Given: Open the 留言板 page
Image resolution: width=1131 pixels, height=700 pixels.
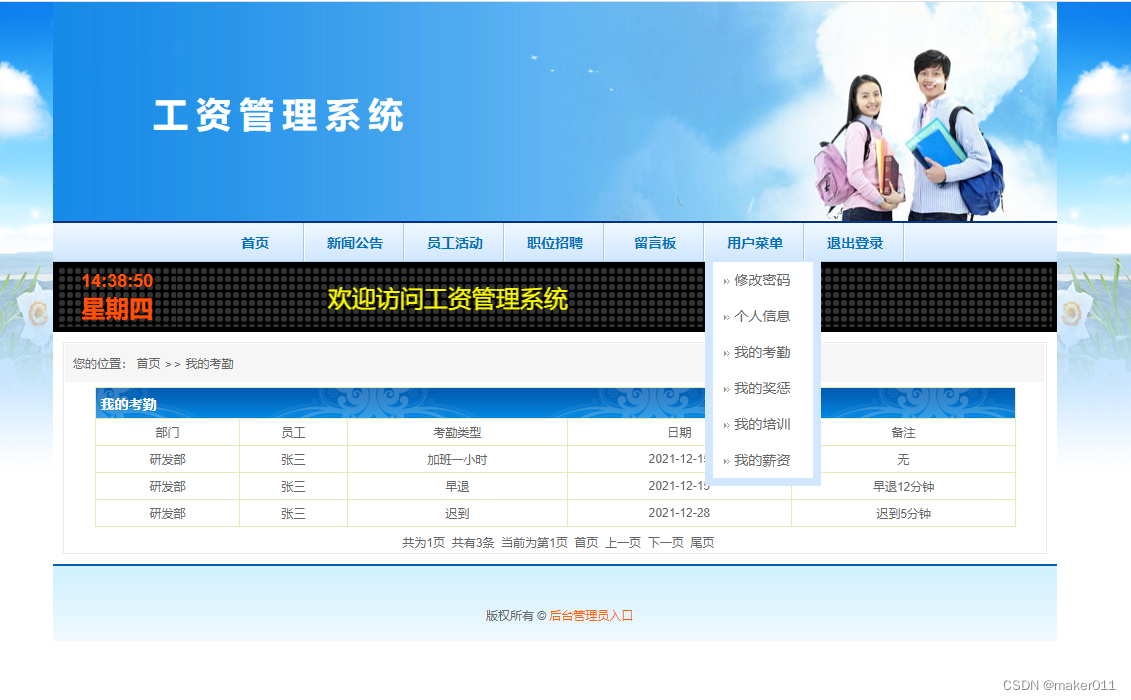Looking at the screenshot, I should (654, 243).
